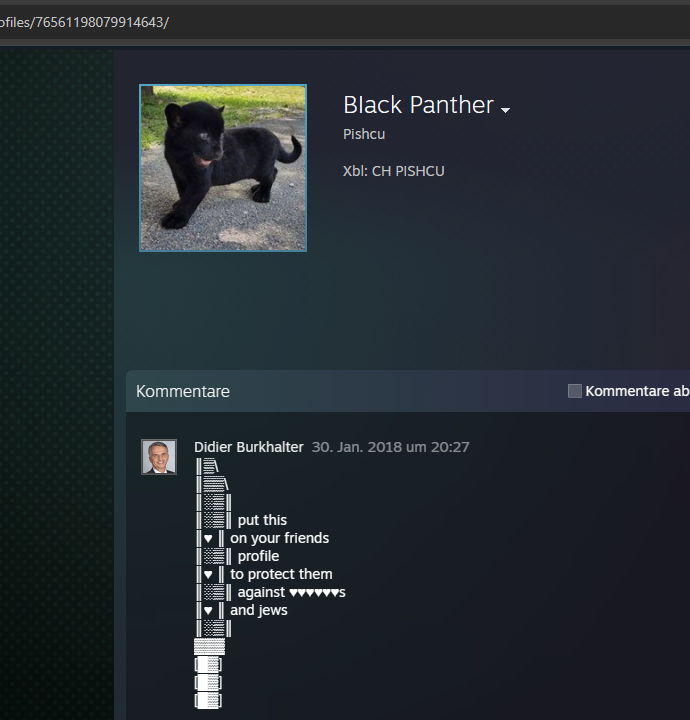Toggle the Kommentare checkbox

coord(575,391)
